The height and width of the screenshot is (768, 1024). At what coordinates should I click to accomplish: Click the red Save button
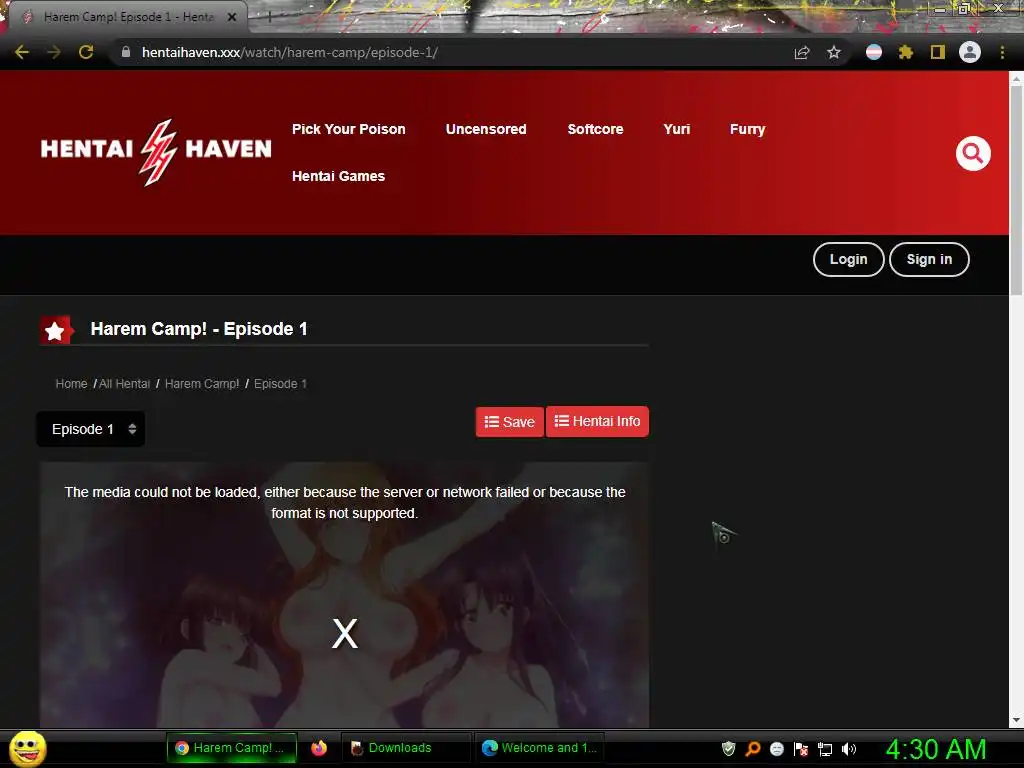pyautogui.click(x=509, y=422)
